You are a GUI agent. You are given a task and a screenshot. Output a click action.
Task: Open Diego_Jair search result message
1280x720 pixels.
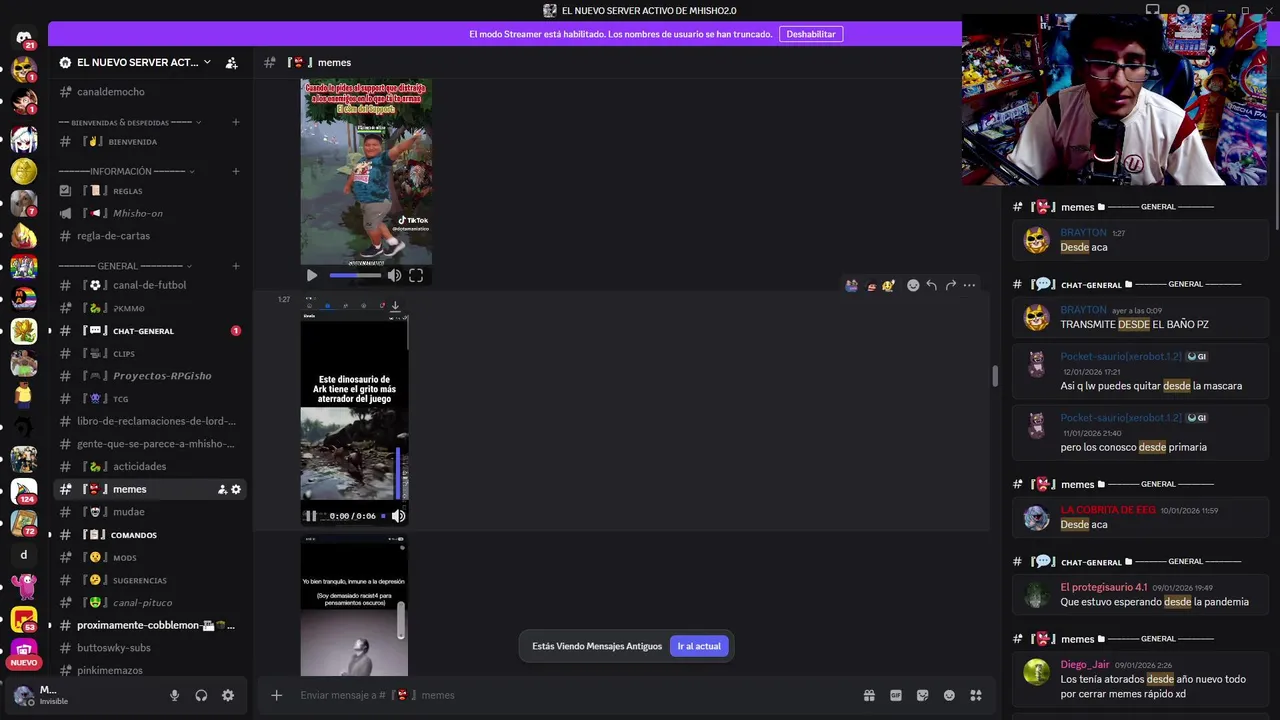1141,679
